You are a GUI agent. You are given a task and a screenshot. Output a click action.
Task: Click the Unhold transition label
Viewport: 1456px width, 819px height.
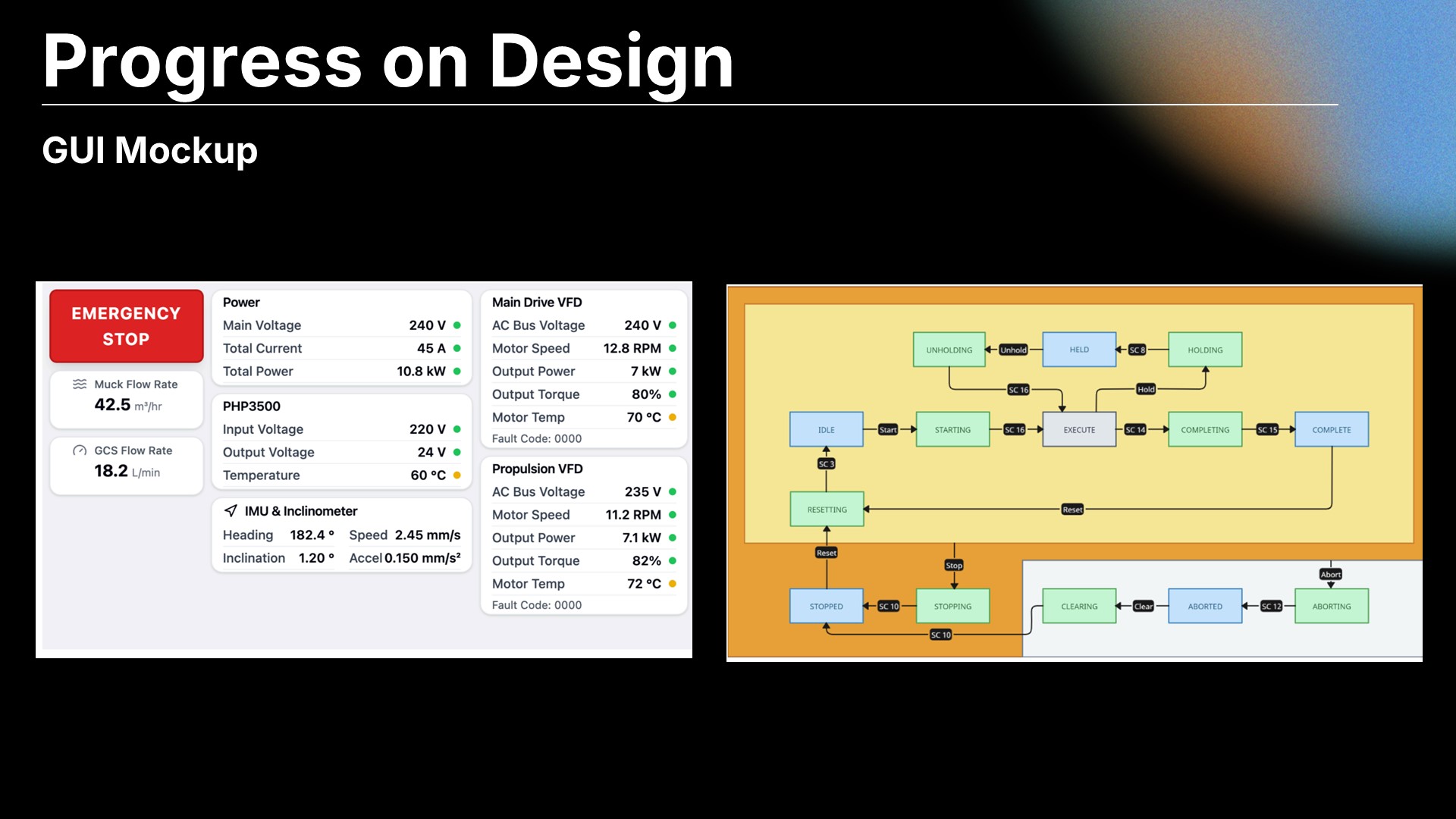tap(1013, 350)
